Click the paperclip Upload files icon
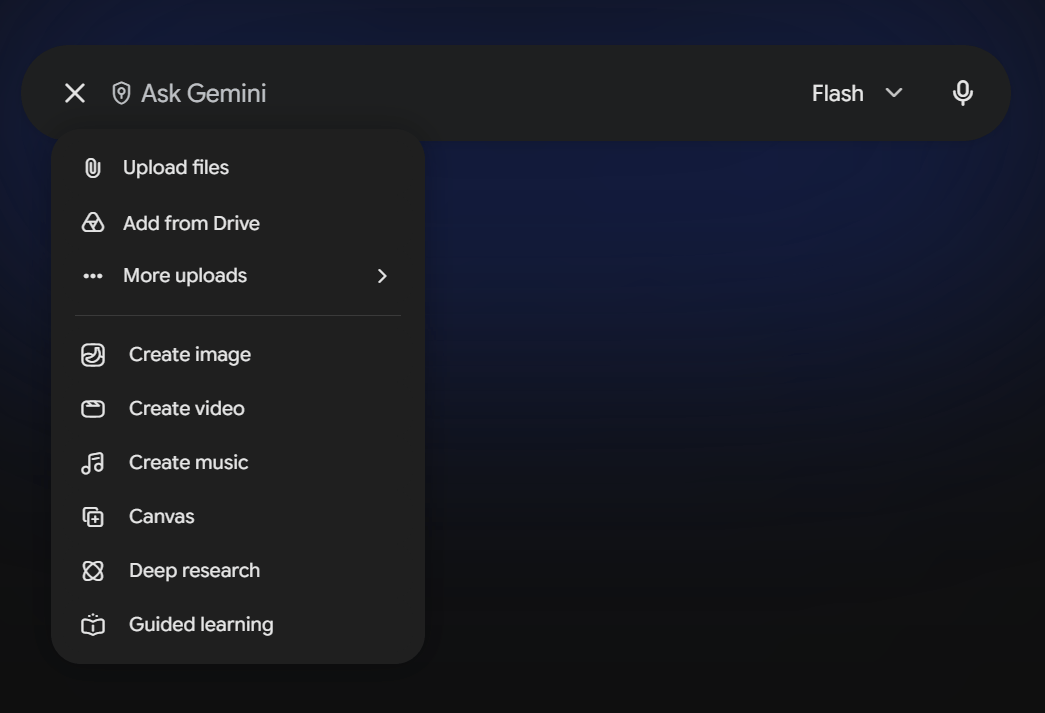1045x713 pixels. tap(93, 168)
